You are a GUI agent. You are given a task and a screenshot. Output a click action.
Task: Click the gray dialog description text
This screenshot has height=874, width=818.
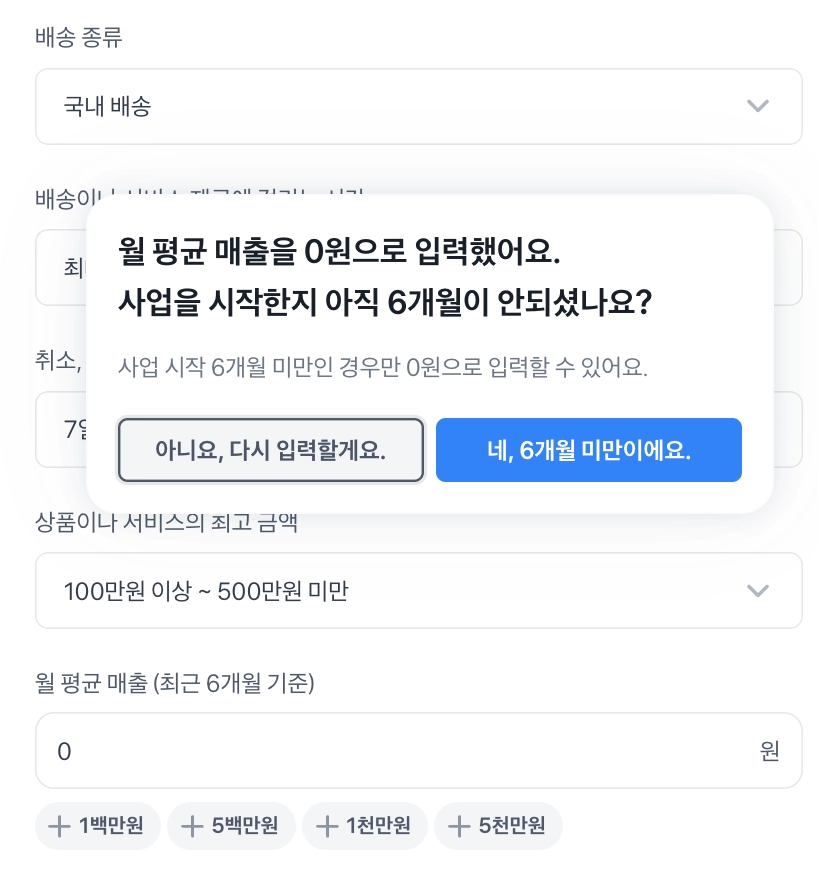tap(383, 366)
